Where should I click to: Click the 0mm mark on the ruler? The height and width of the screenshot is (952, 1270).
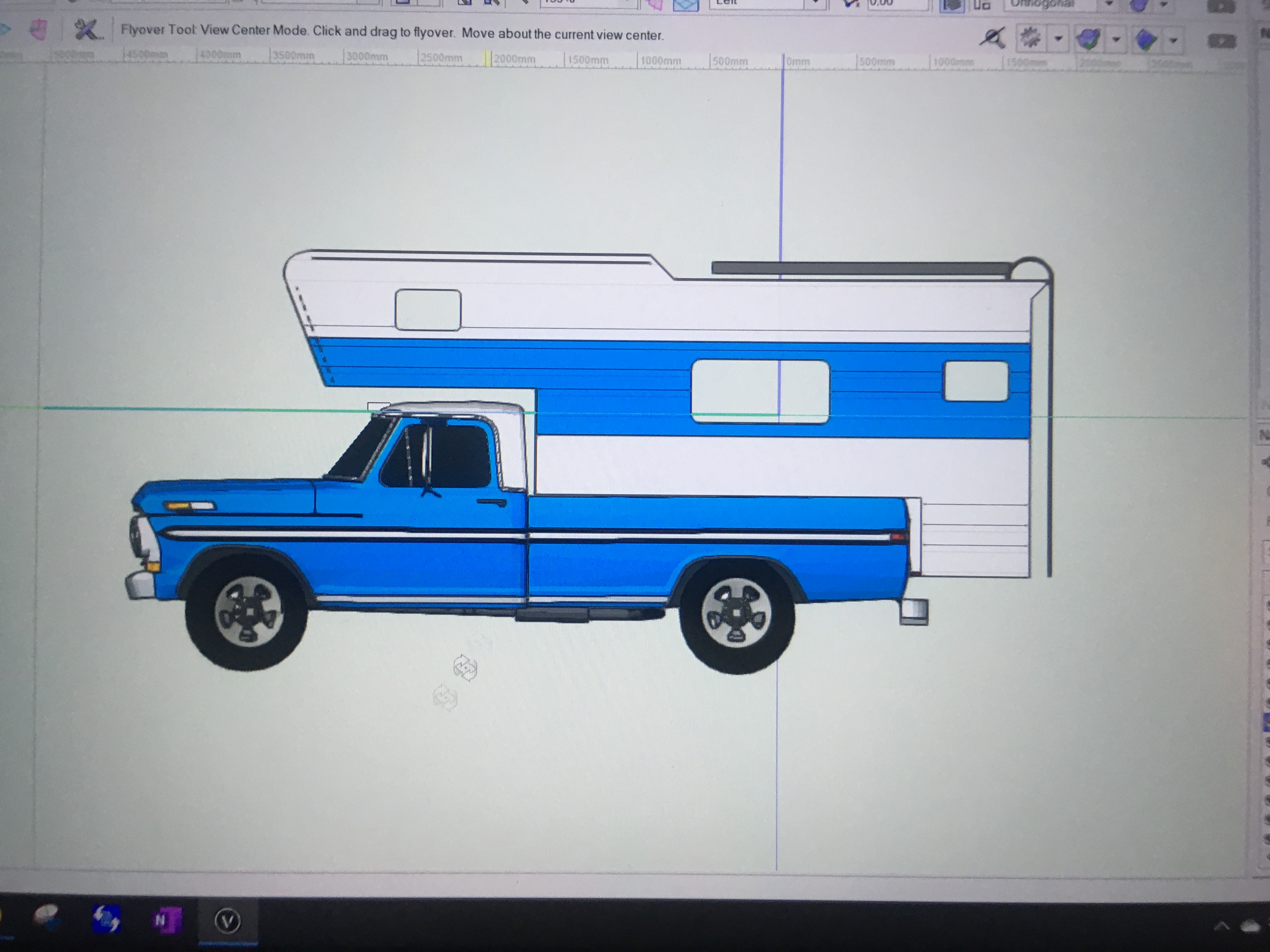(x=797, y=61)
